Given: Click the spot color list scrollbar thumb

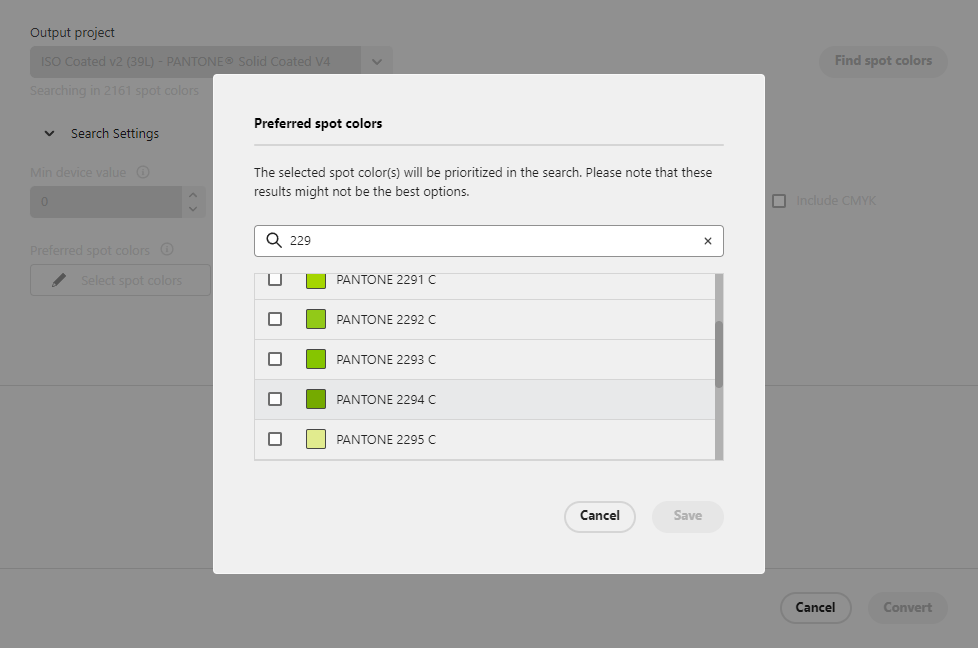Looking at the screenshot, I should pyautogui.click(x=719, y=354).
